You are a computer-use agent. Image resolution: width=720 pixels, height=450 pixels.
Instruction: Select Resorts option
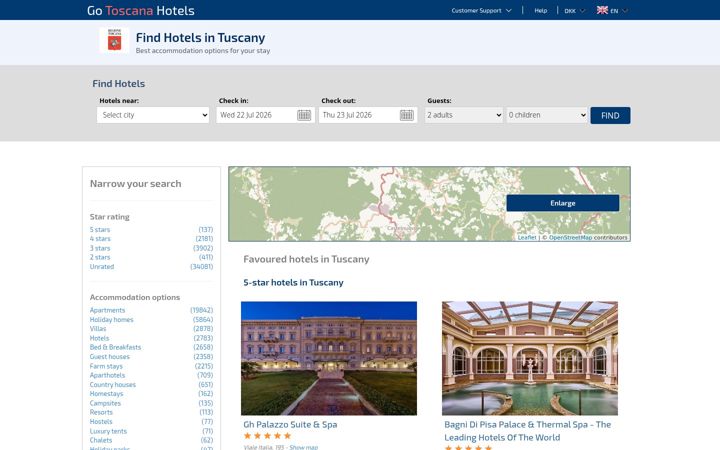click(101, 412)
